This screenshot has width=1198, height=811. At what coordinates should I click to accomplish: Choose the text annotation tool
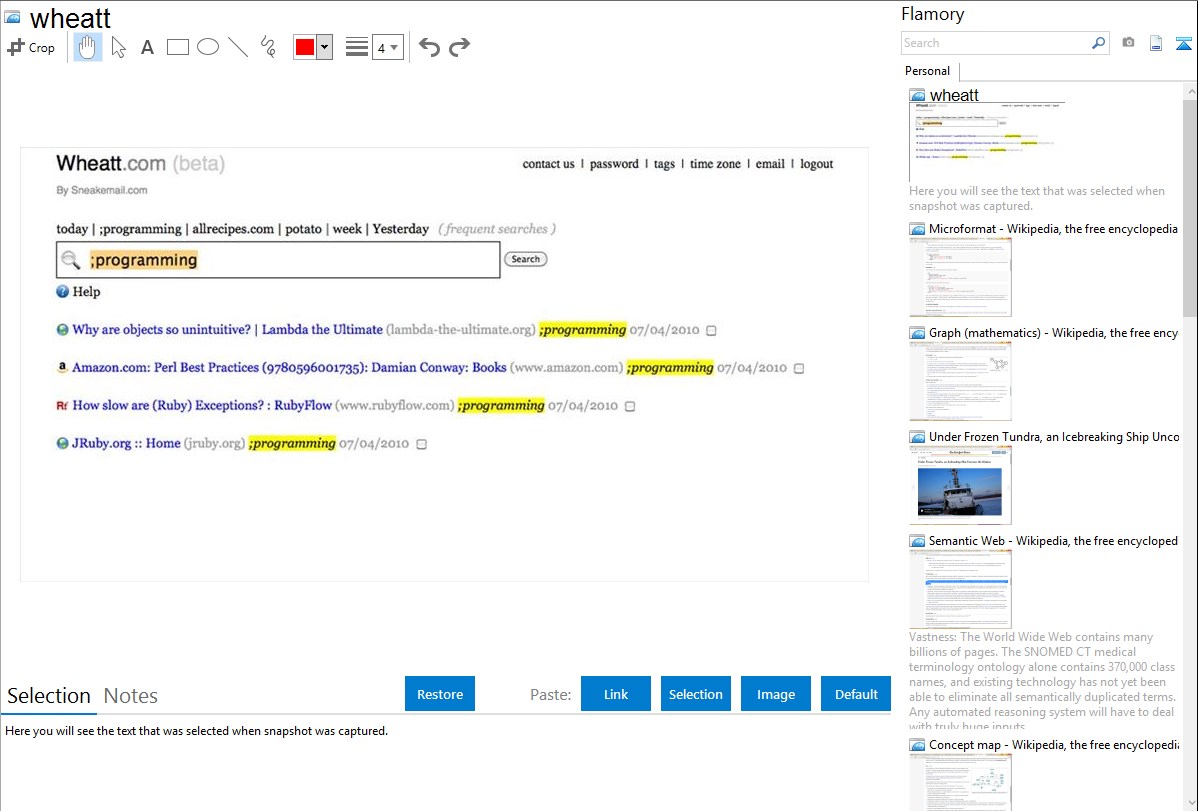[x=147, y=47]
